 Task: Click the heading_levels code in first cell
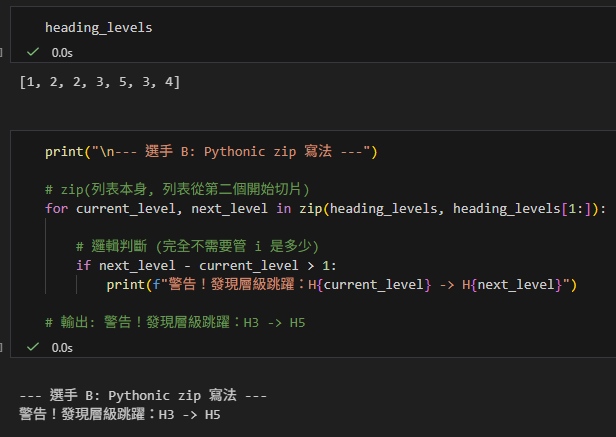tap(99, 28)
